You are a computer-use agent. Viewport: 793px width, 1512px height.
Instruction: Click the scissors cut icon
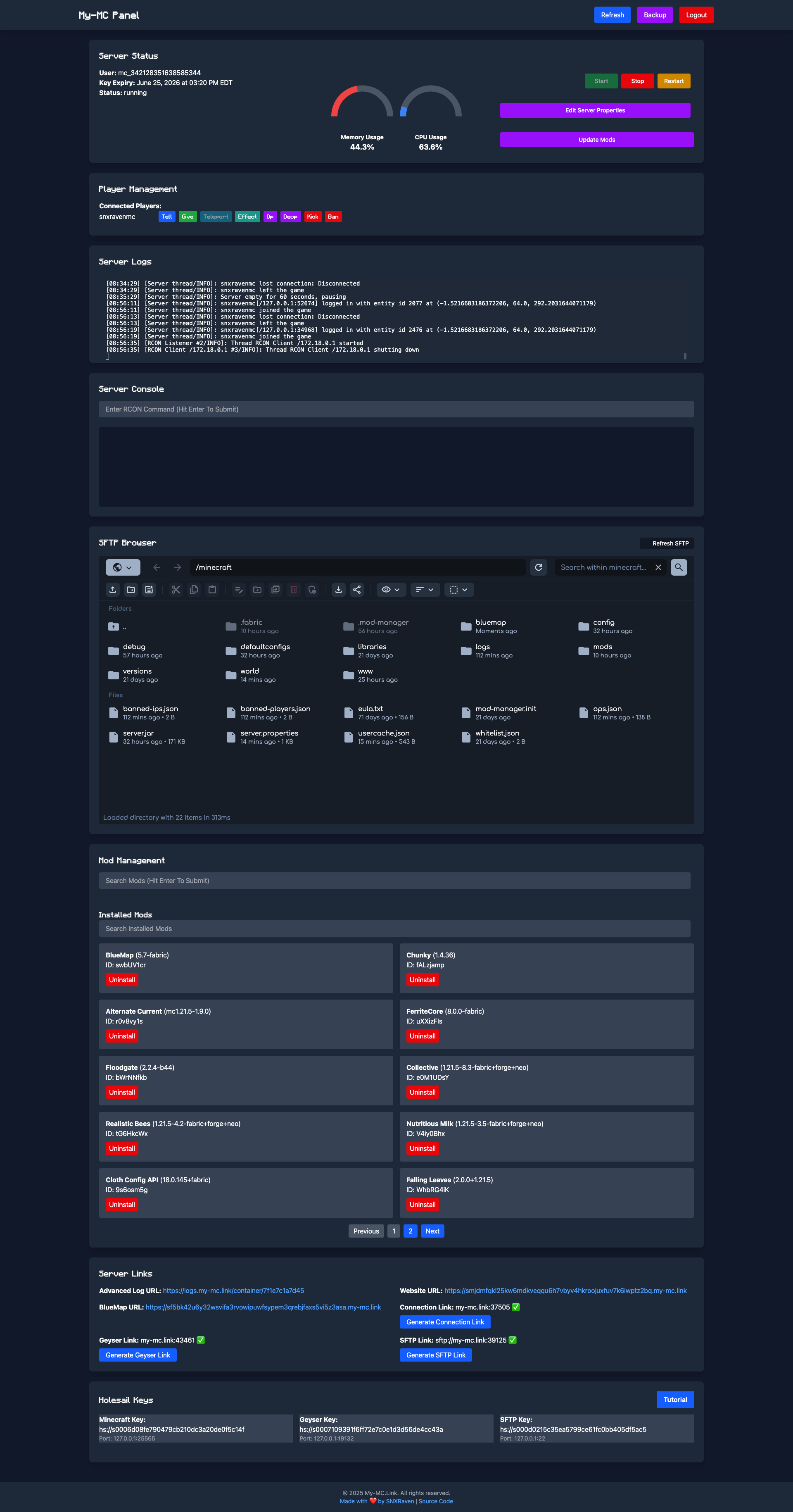176,589
